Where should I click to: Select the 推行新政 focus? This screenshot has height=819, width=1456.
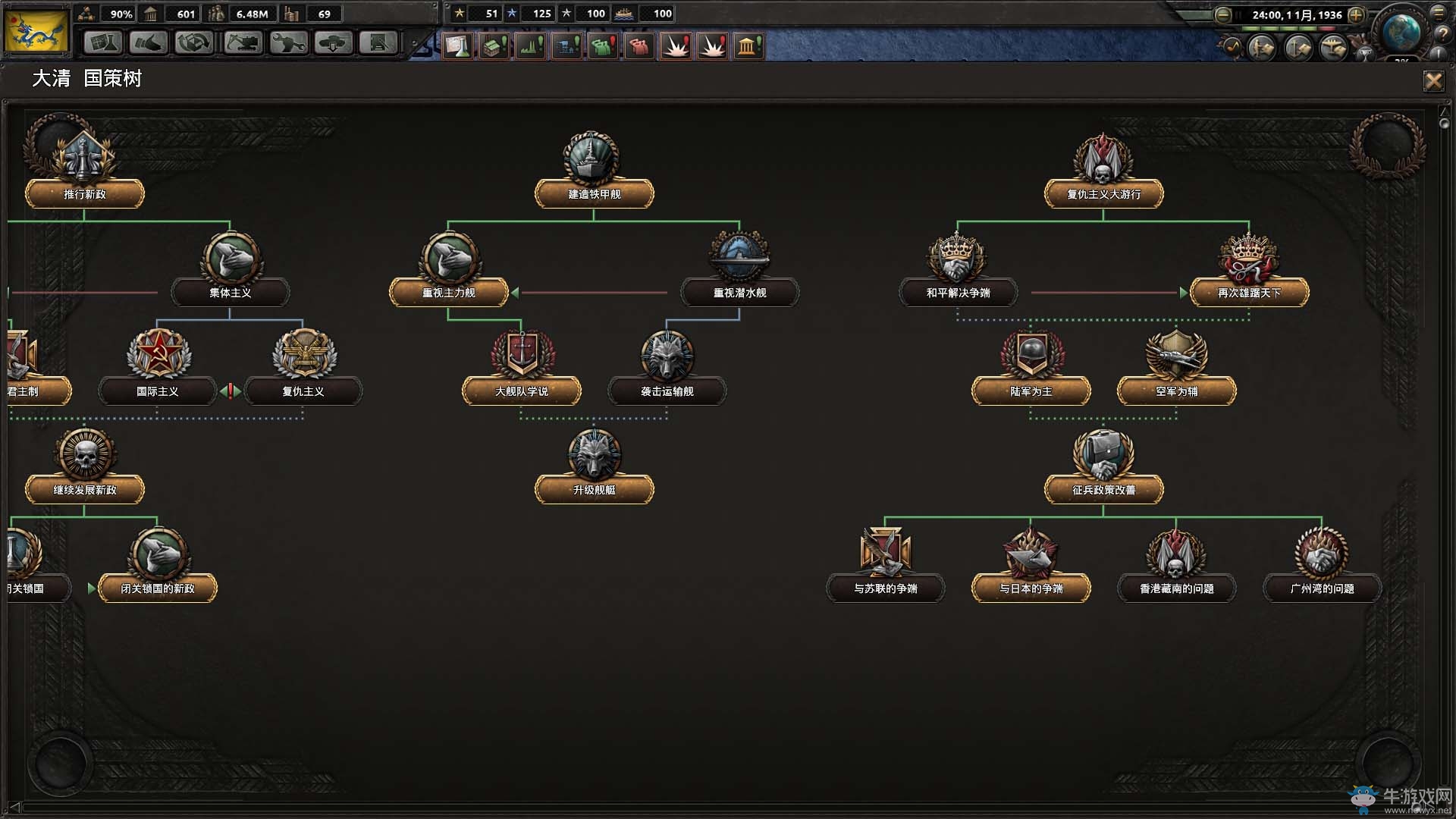[x=85, y=194]
